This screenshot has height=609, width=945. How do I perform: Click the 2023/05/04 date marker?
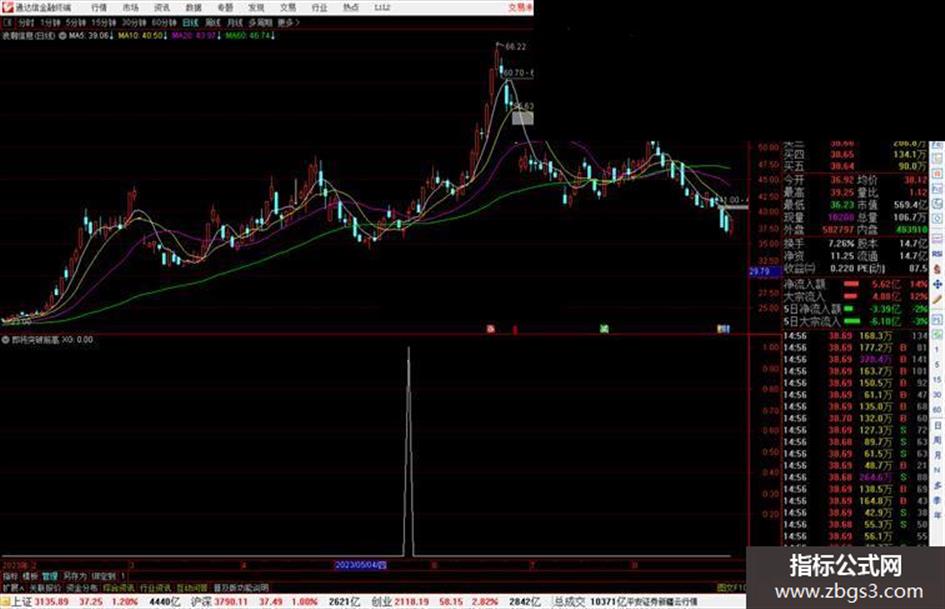click(360, 565)
